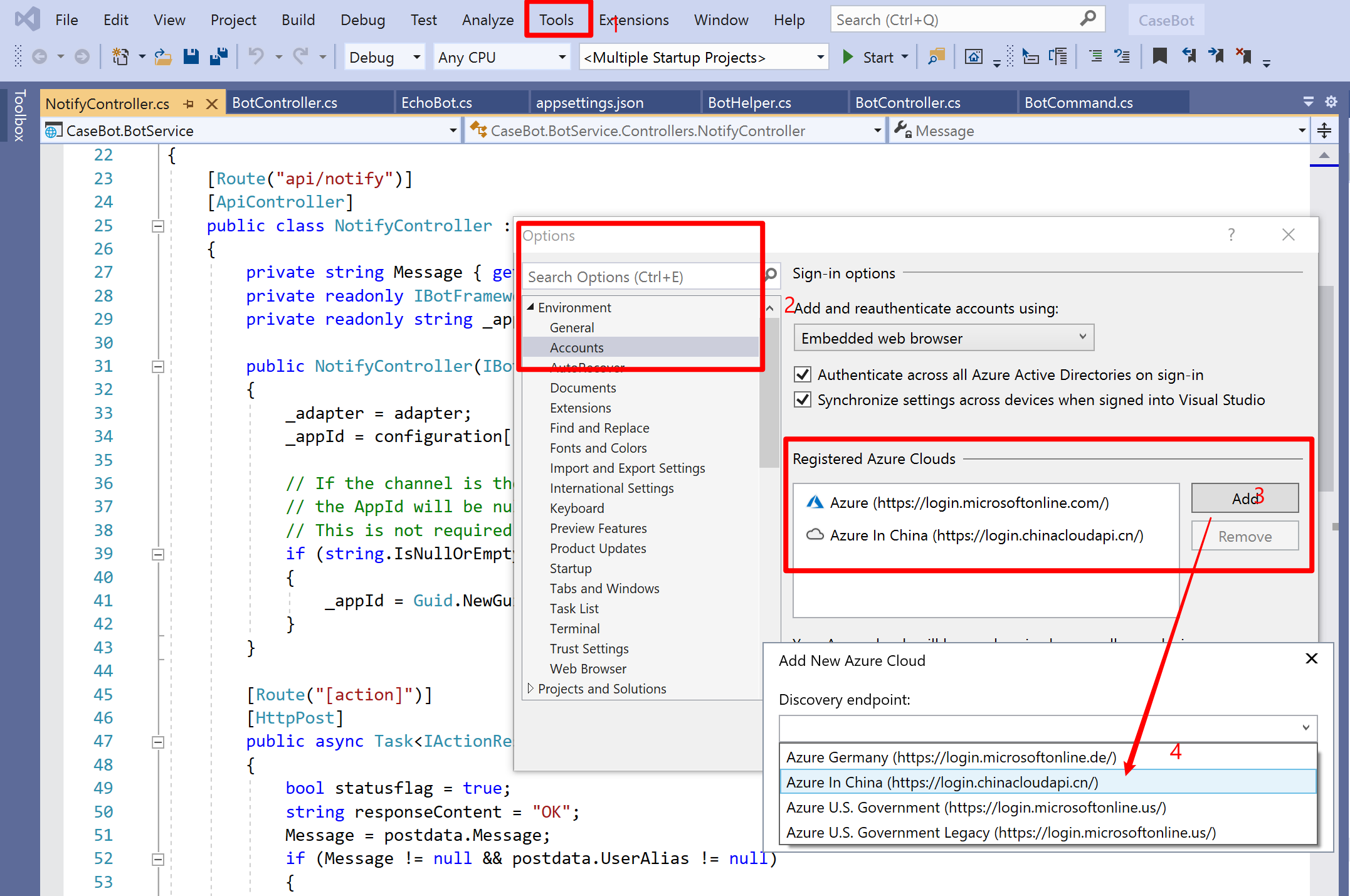Click the Search Options input field
1350x896 pixels.
(640, 277)
